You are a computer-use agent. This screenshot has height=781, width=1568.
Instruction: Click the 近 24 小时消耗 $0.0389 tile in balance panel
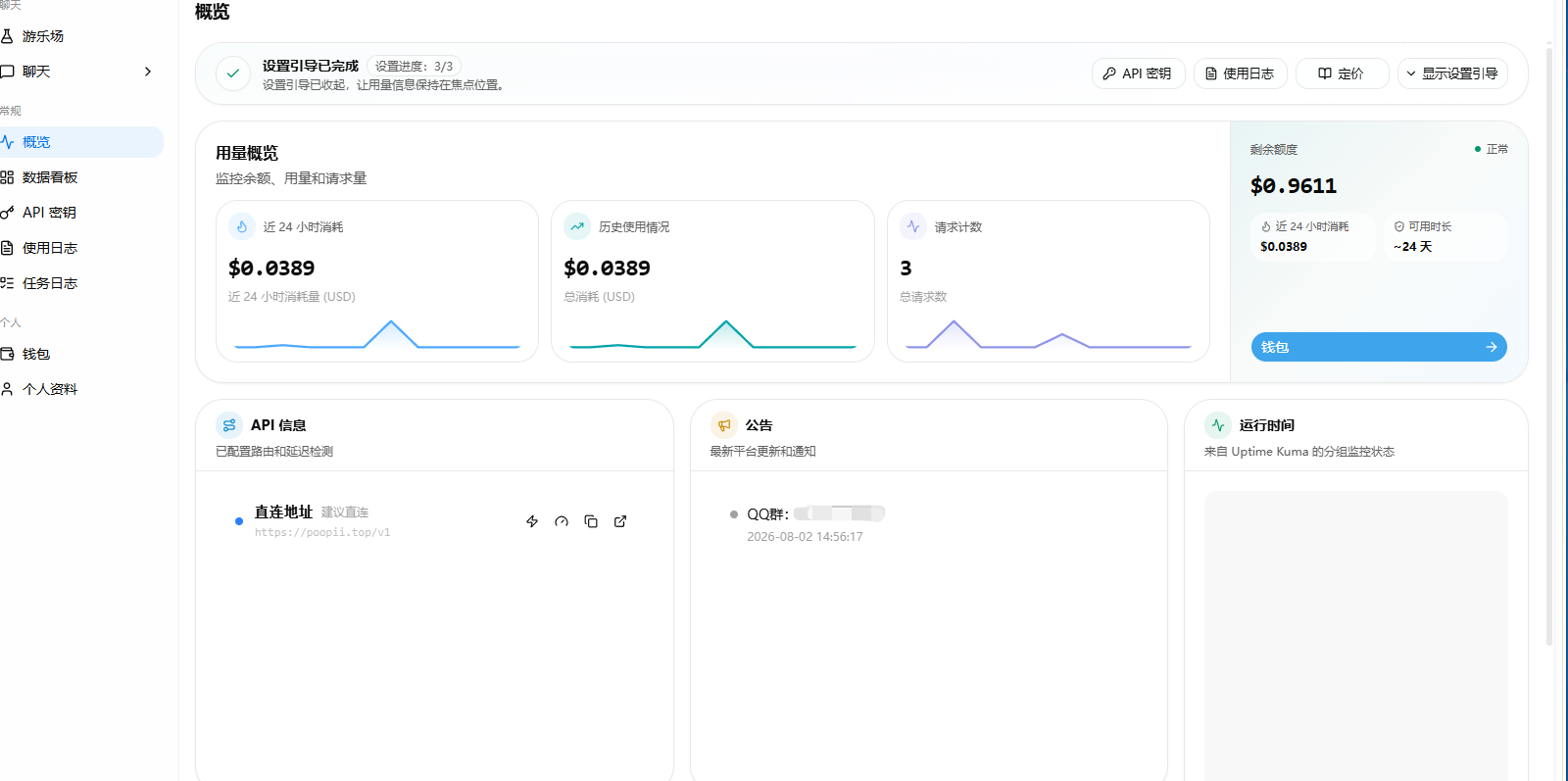(1313, 237)
